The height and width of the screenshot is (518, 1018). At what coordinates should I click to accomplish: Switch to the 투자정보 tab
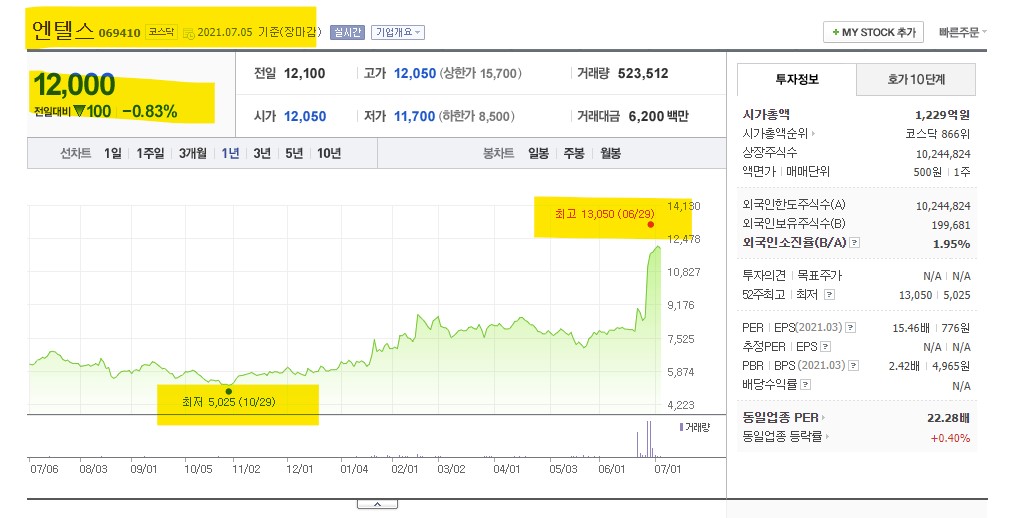[797, 80]
